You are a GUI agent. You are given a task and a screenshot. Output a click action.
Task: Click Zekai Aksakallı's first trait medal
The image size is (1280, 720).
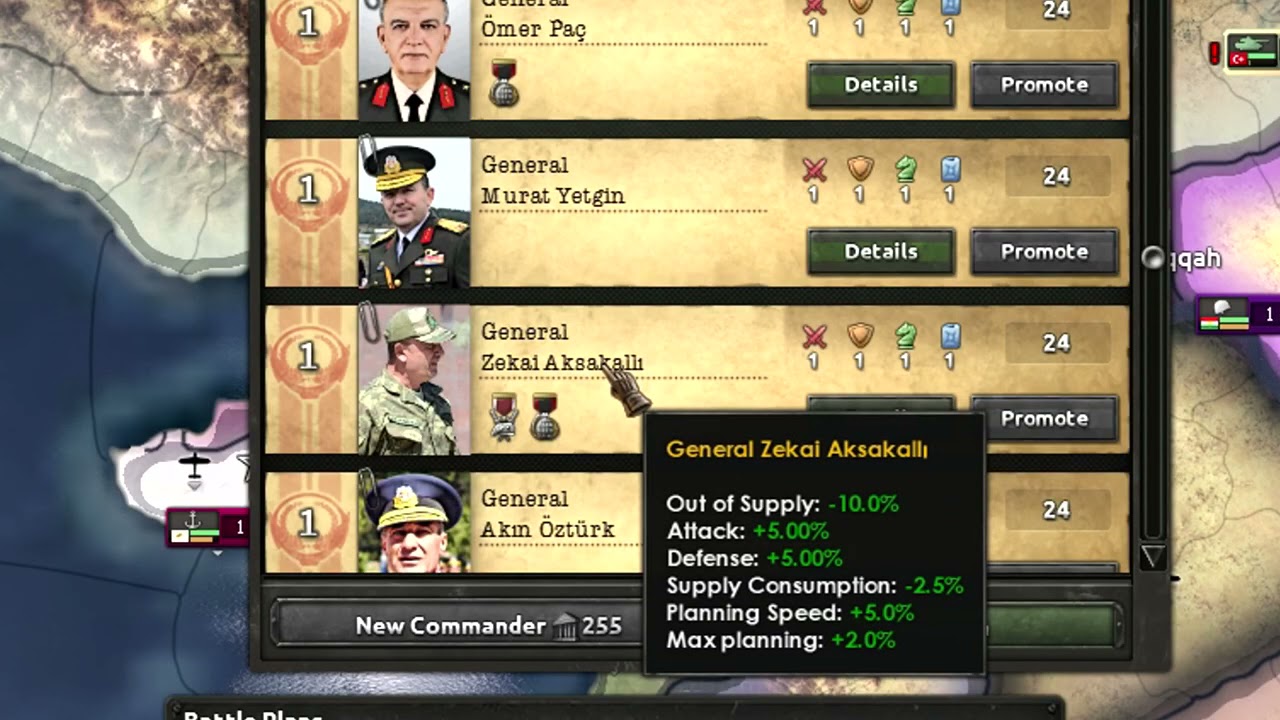(504, 415)
